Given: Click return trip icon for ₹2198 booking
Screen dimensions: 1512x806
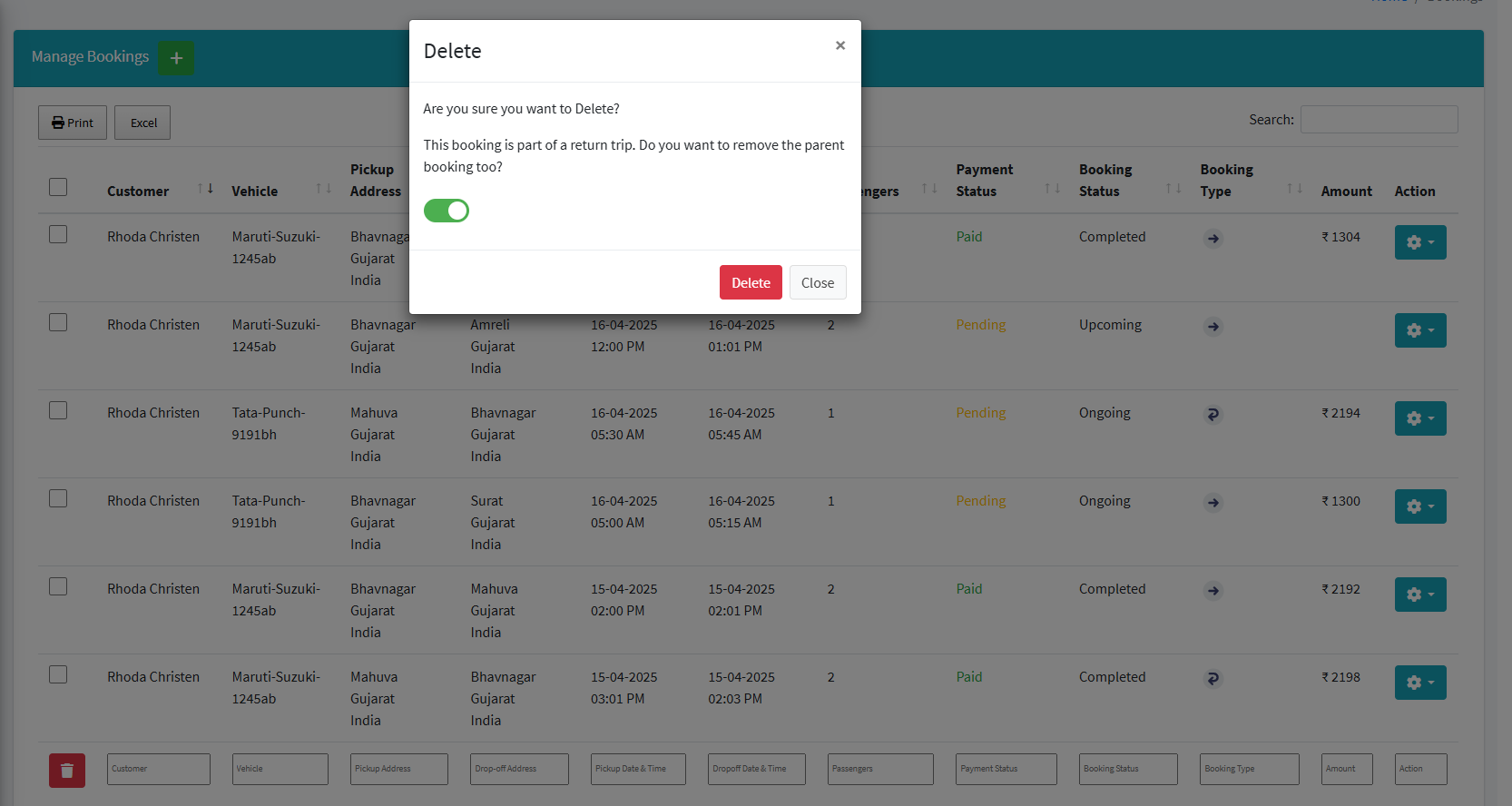Looking at the screenshot, I should tap(1213, 679).
